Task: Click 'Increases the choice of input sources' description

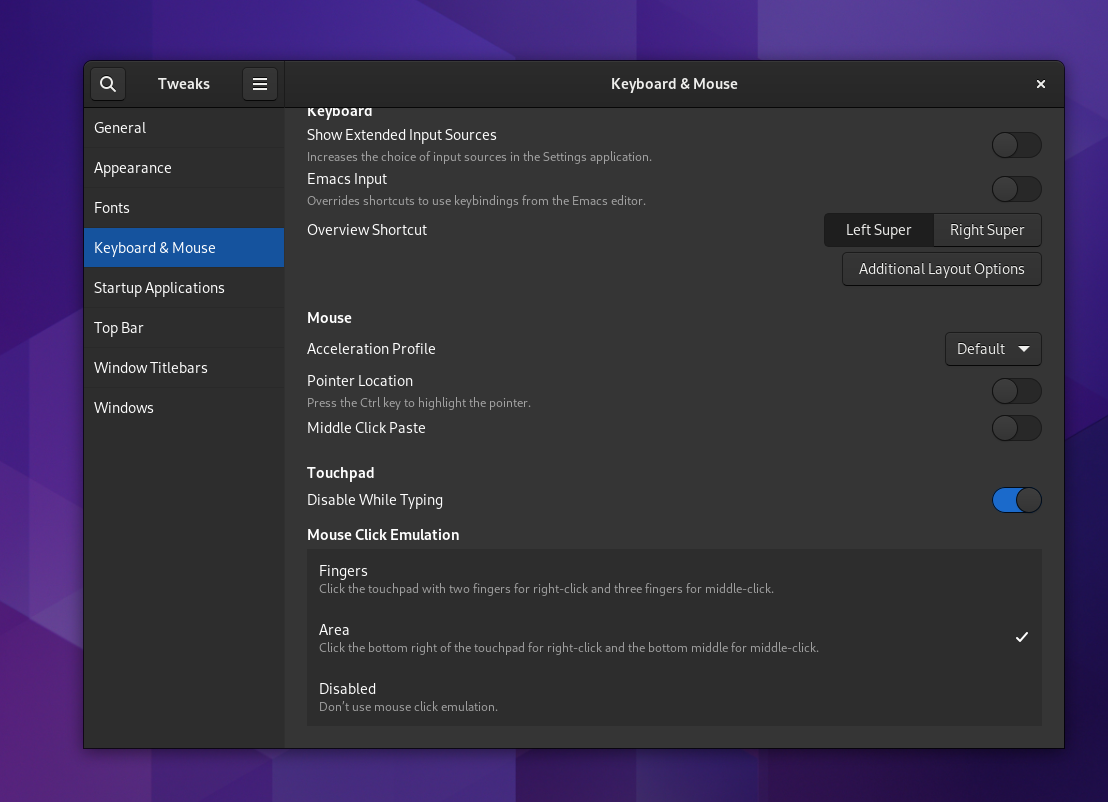Action: (479, 157)
